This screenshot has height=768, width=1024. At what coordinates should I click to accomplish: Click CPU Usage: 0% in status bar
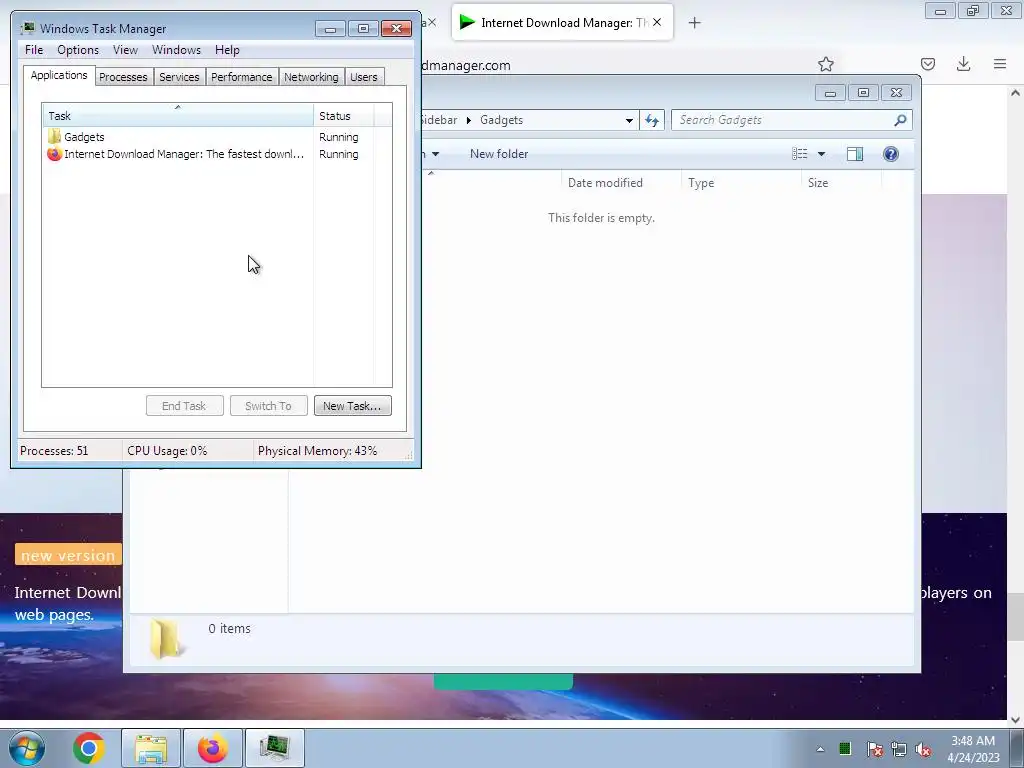click(167, 451)
